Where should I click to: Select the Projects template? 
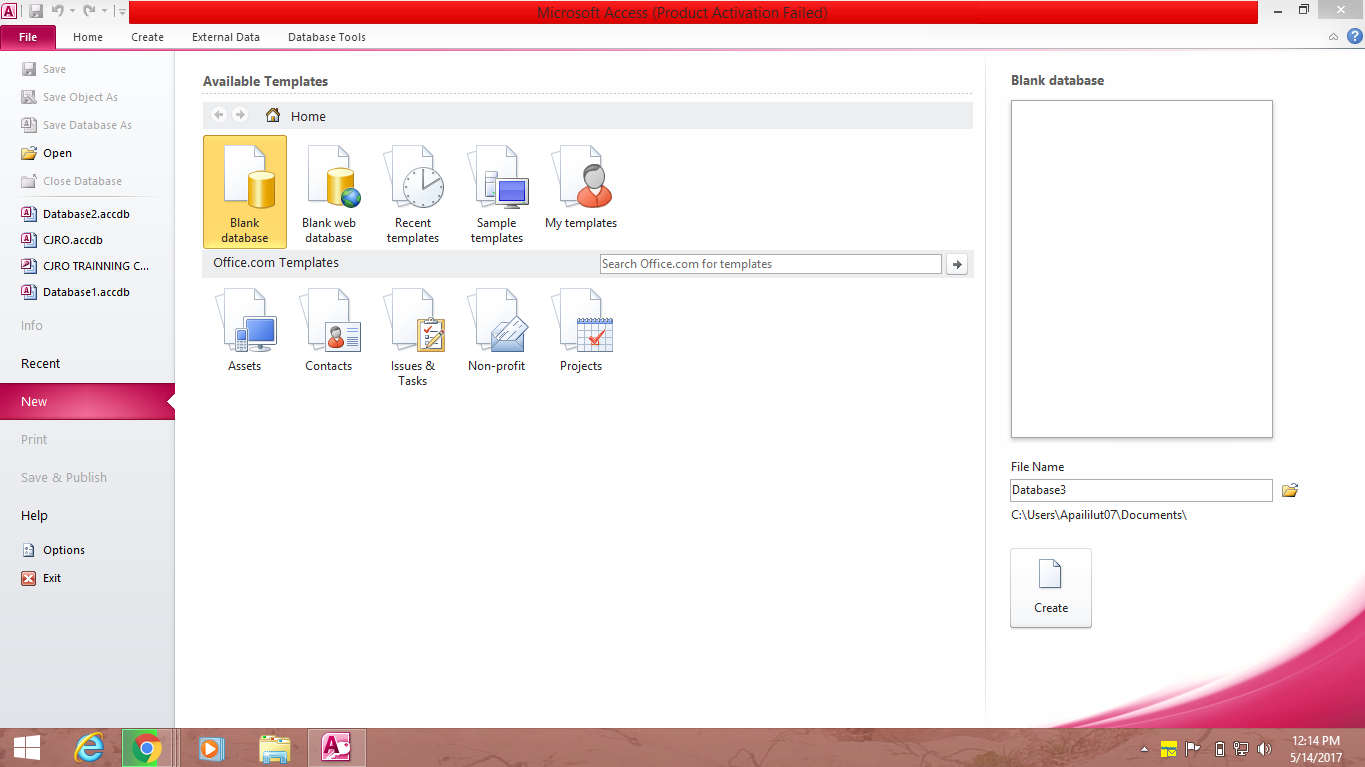(x=581, y=333)
